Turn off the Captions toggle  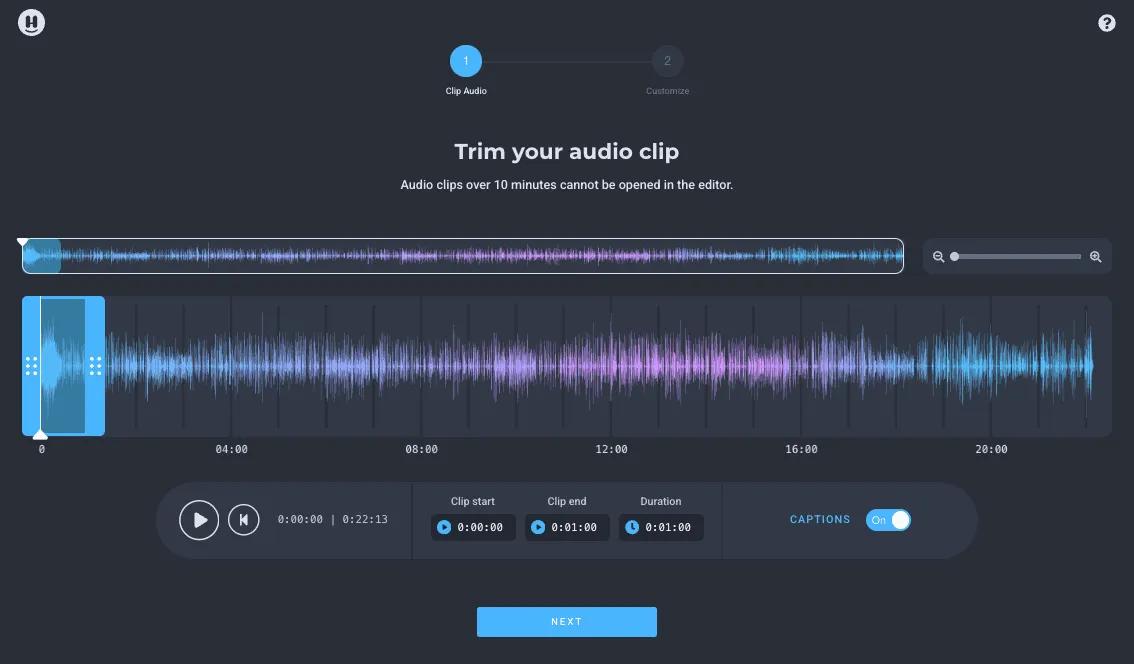(x=888, y=520)
